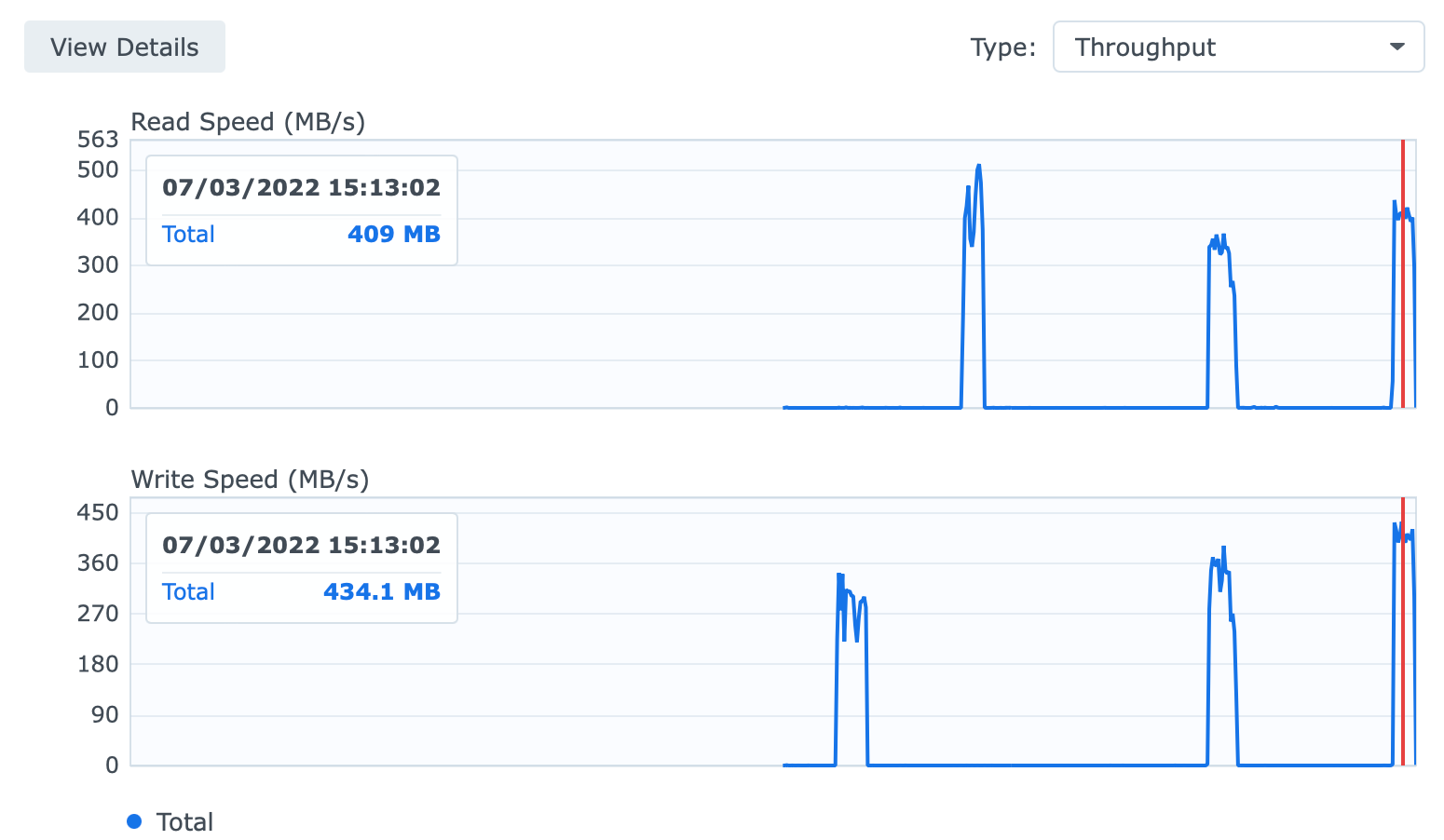Screen dimensions: 1444x840
Task: Click Total label in the Read Speed tooltip
Action: tap(188, 234)
